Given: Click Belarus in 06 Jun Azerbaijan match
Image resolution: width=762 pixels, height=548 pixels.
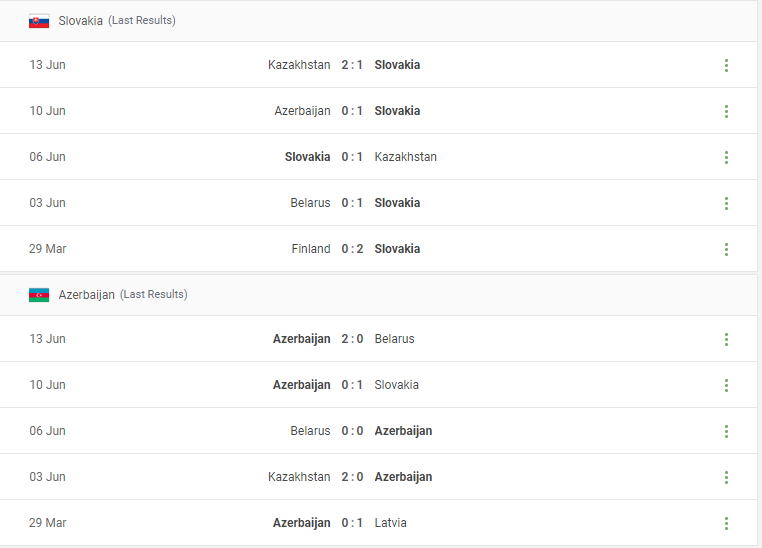Looking at the screenshot, I should click(x=310, y=431).
